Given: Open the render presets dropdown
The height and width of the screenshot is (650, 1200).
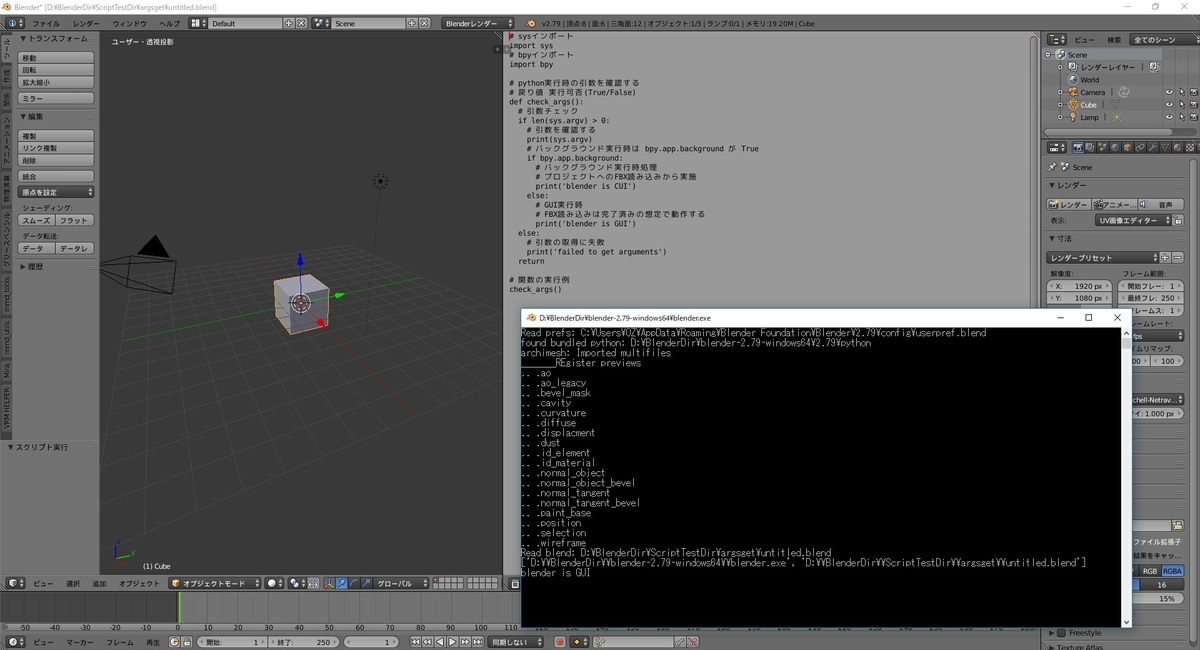Looking at the screenshot, I should tap(1104, 258).
